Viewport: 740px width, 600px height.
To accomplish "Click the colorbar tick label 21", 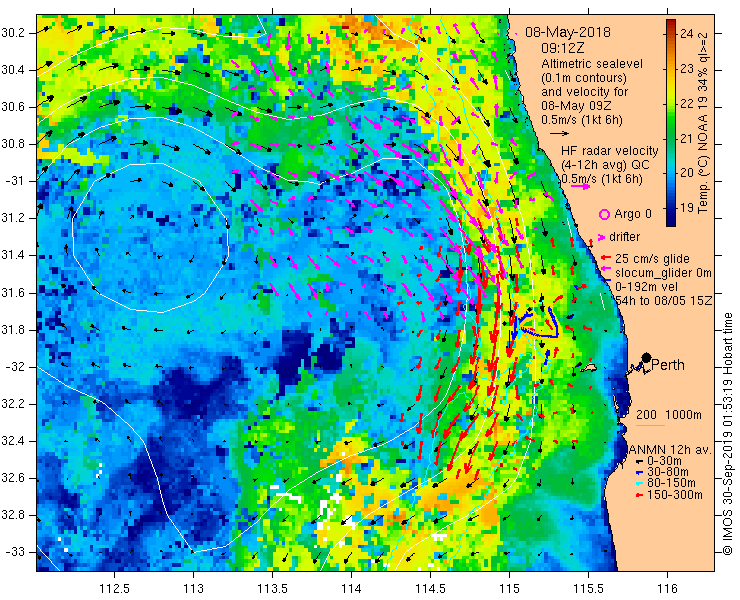I will [x=687, y=139].
